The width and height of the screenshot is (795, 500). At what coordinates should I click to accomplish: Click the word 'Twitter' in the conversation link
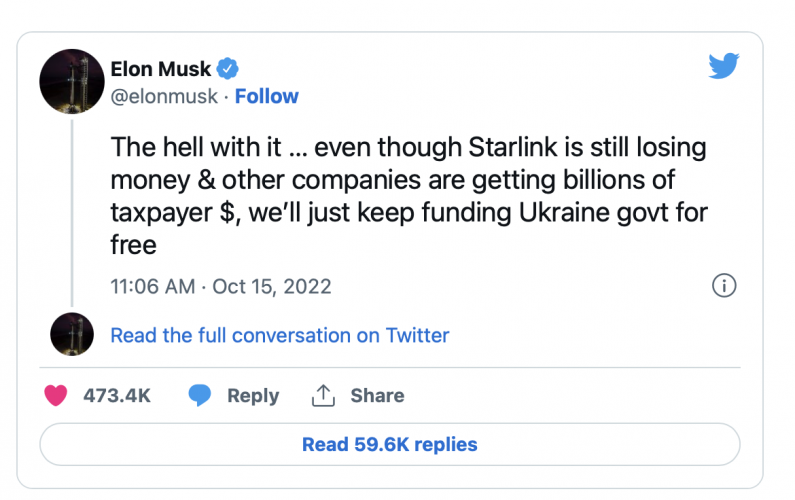point(414,335)
